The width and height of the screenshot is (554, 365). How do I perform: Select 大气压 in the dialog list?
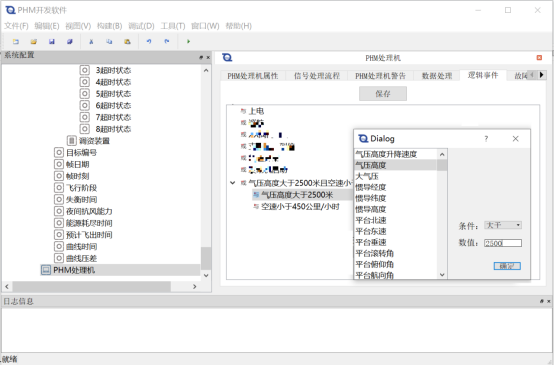click(367, 176)
